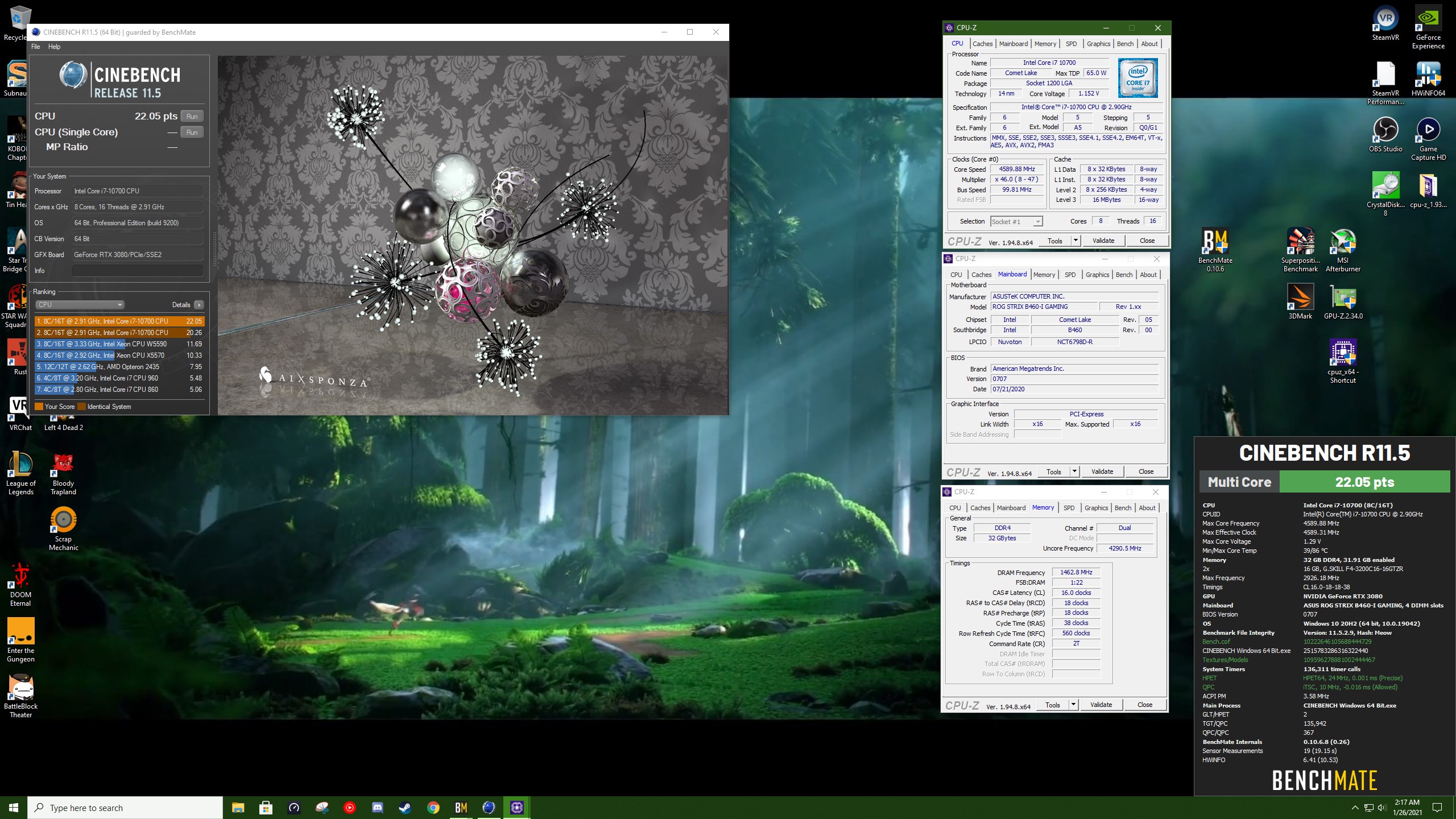Click Close button in Mainboard CPU-Z window
Image resolution: width=1456 pixels, height=819 pixels.
1146,471
